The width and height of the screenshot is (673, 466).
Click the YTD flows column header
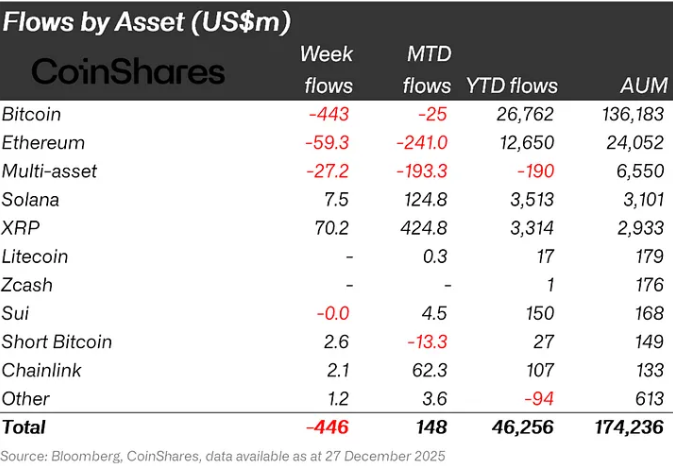coord(512,86)
